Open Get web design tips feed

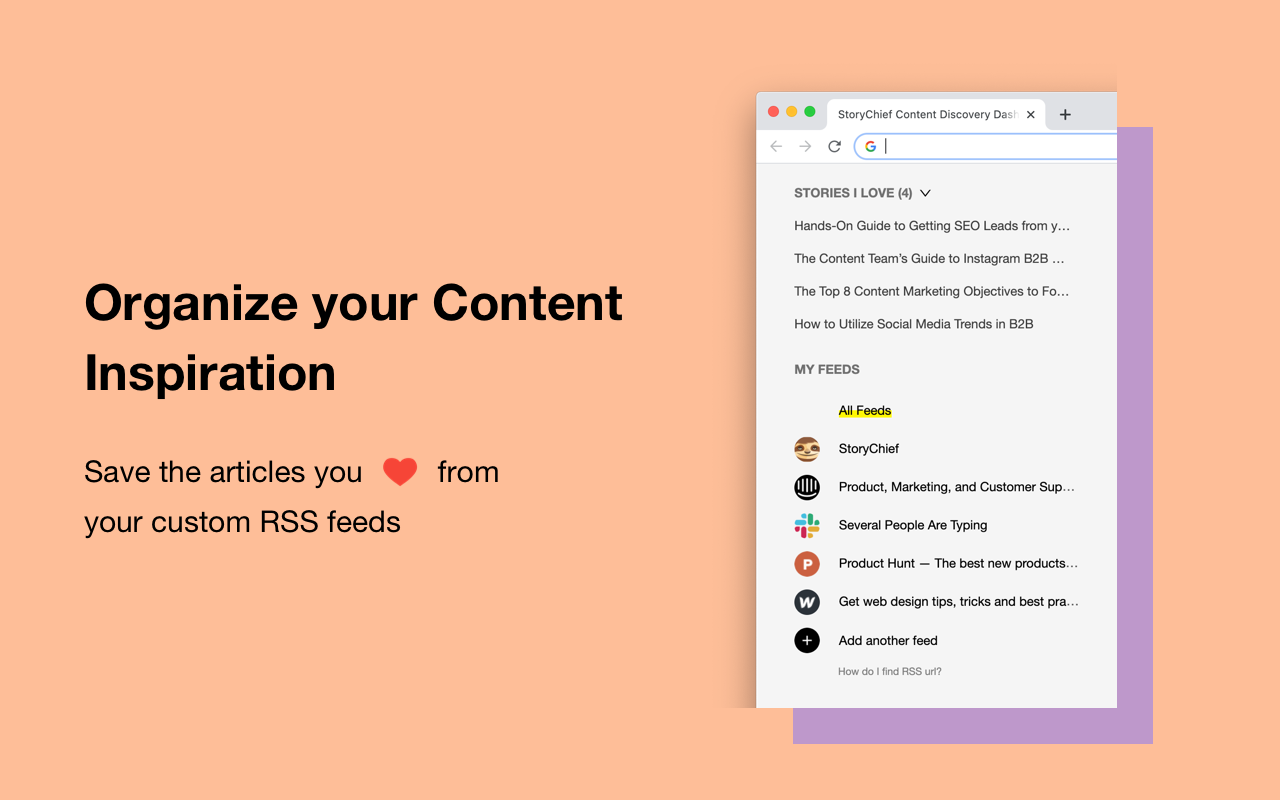click(x=958, y=602)
